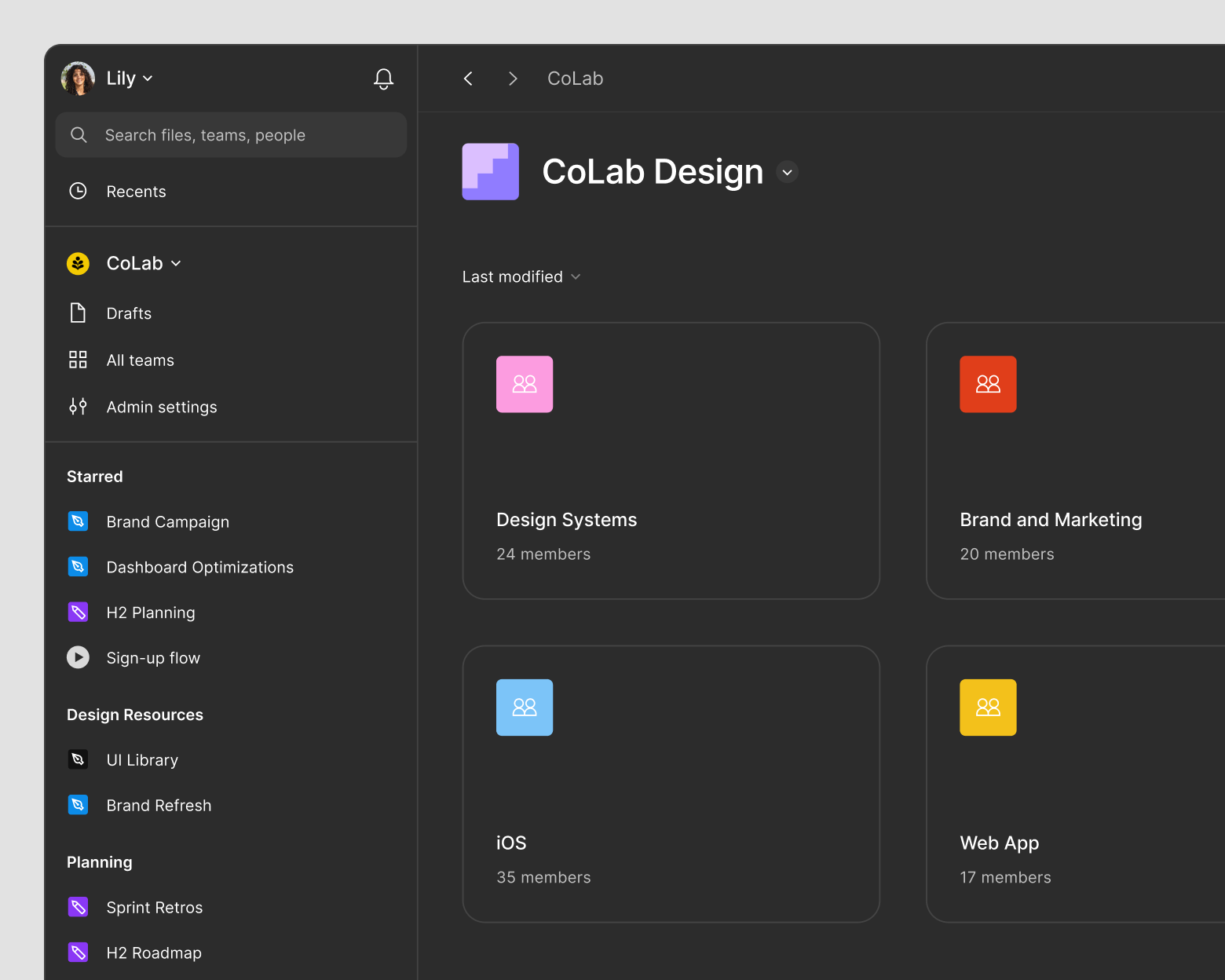
Task: Navigate back using the back arrow
Action: [x=468, y=79]
